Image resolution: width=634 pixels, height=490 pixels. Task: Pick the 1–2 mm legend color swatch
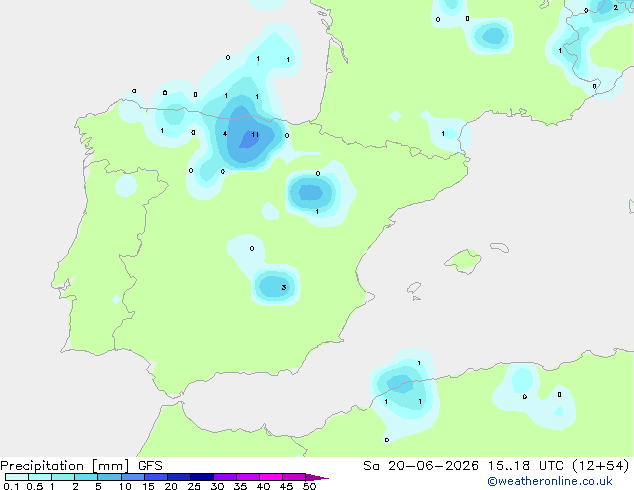coord(63,477)
